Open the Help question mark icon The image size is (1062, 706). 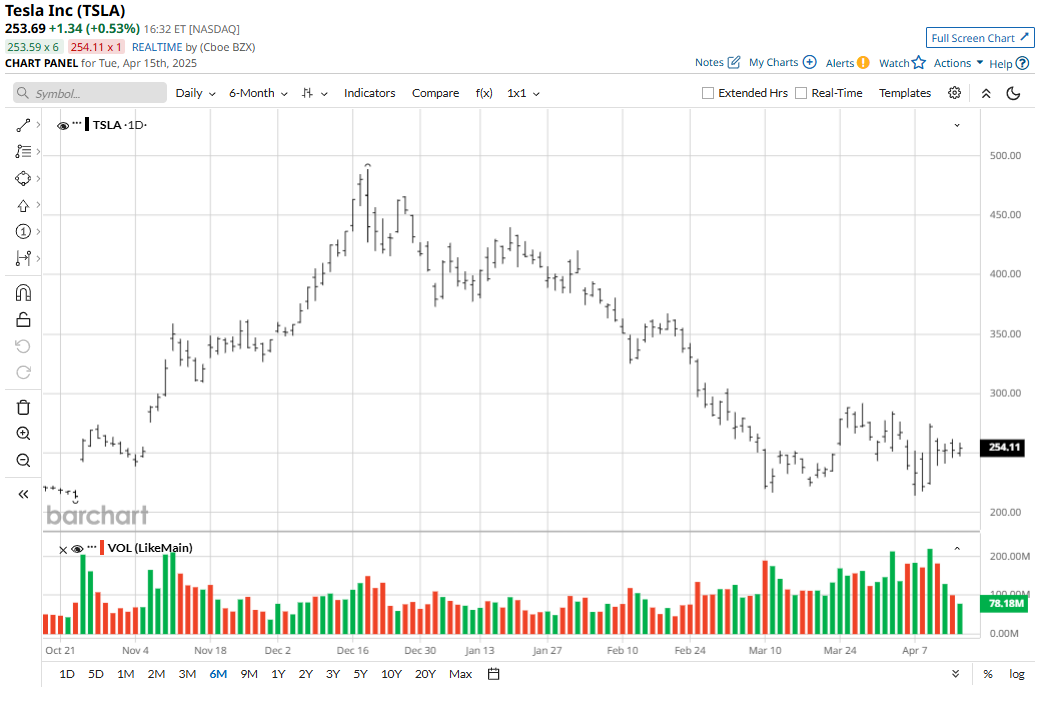1023,63
